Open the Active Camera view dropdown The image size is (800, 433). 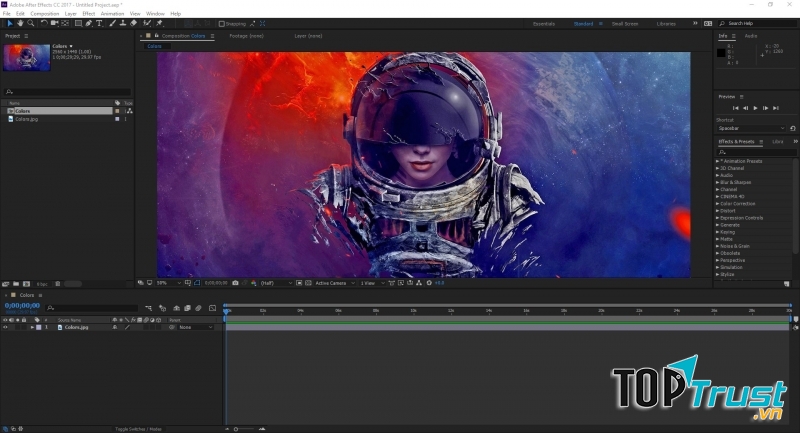(335, 283)
